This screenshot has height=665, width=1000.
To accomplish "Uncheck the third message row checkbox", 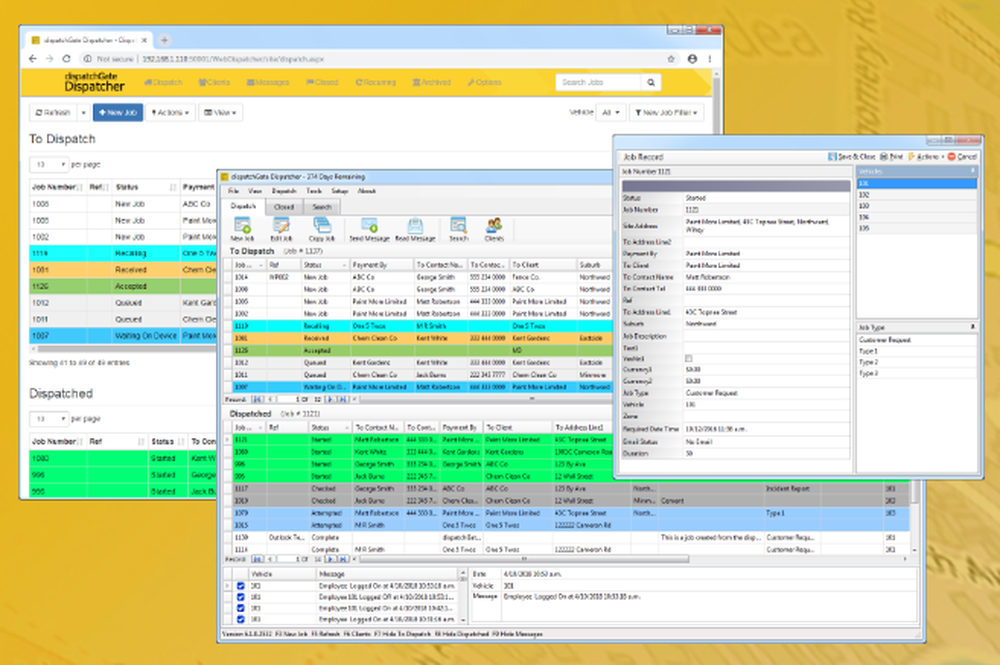I will point(240,608).
